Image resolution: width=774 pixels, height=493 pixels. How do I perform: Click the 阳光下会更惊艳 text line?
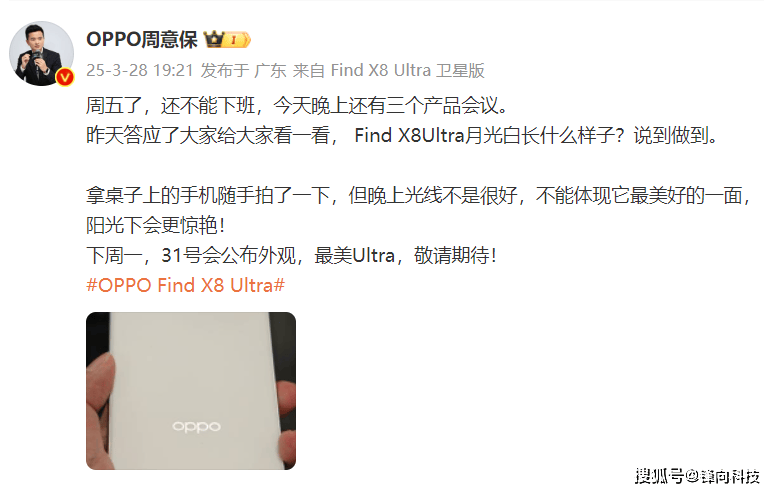tap(156, 226)
